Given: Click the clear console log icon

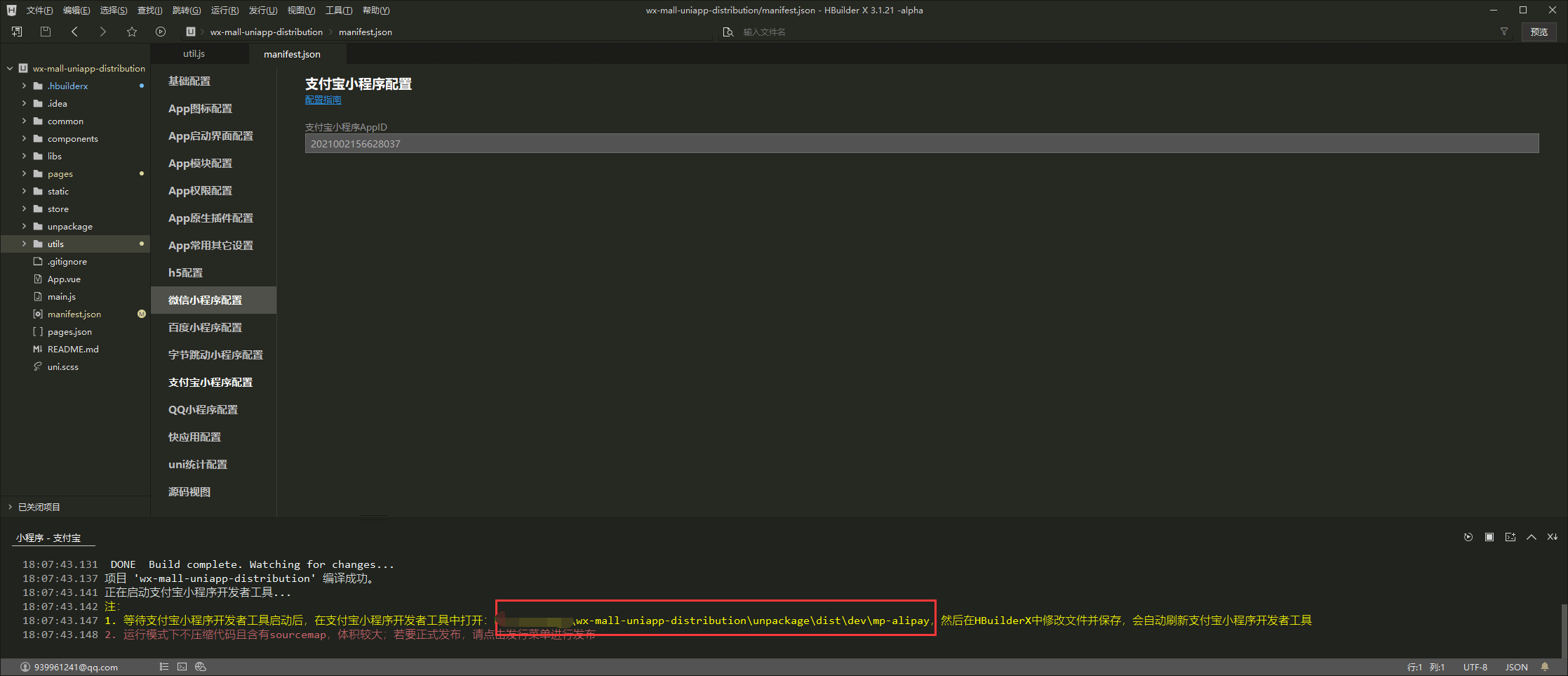Looking at the screenshot, I should coord(1553,537).
